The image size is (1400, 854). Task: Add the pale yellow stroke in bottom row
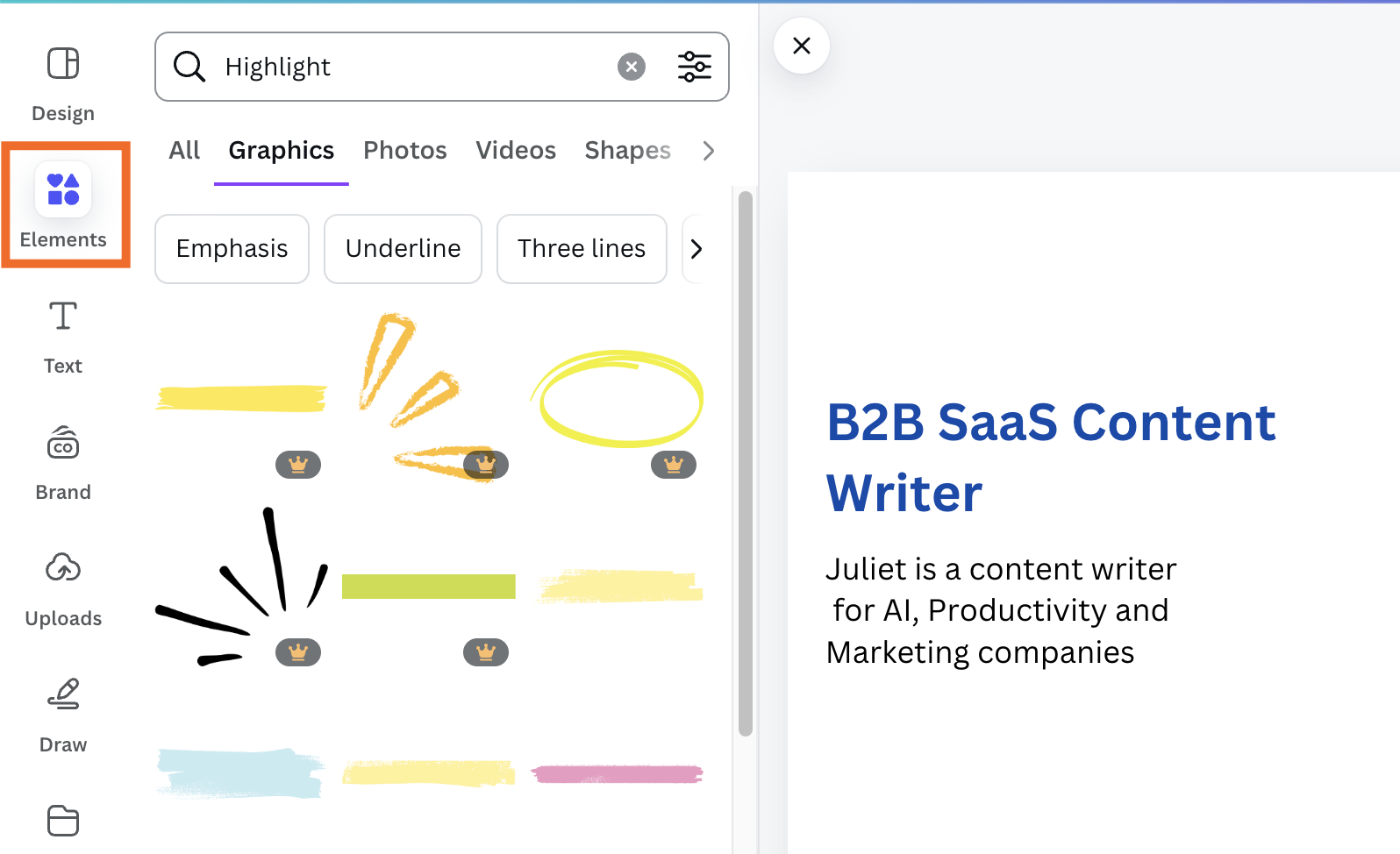pos(428,773)
